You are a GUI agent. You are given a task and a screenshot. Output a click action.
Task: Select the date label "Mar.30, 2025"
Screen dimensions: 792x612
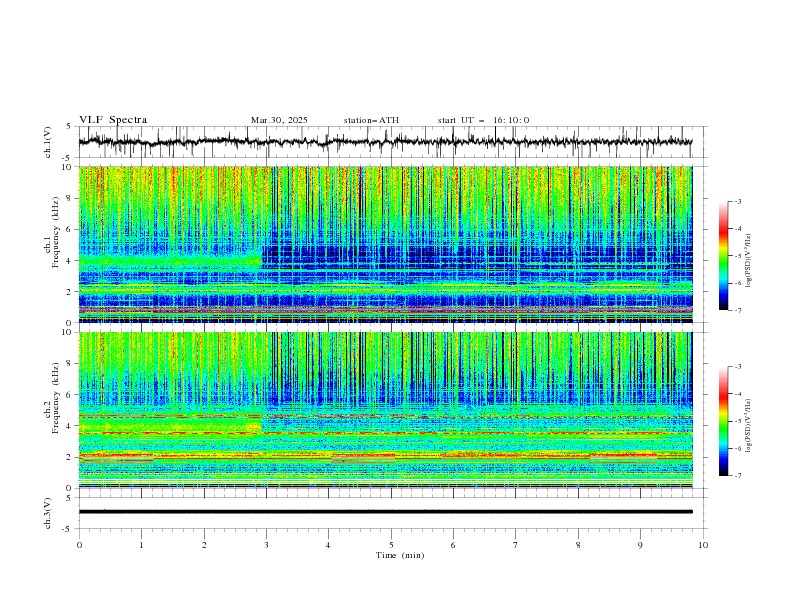click(x=279, y=120)
